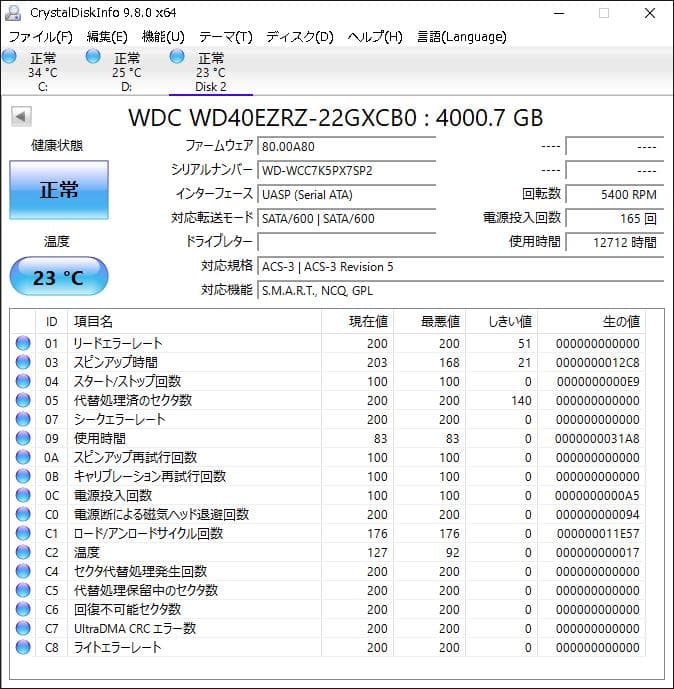The image size is (674, 689).
Task: Go to previous disk with left arrow
Action: (x=21, y=117)
